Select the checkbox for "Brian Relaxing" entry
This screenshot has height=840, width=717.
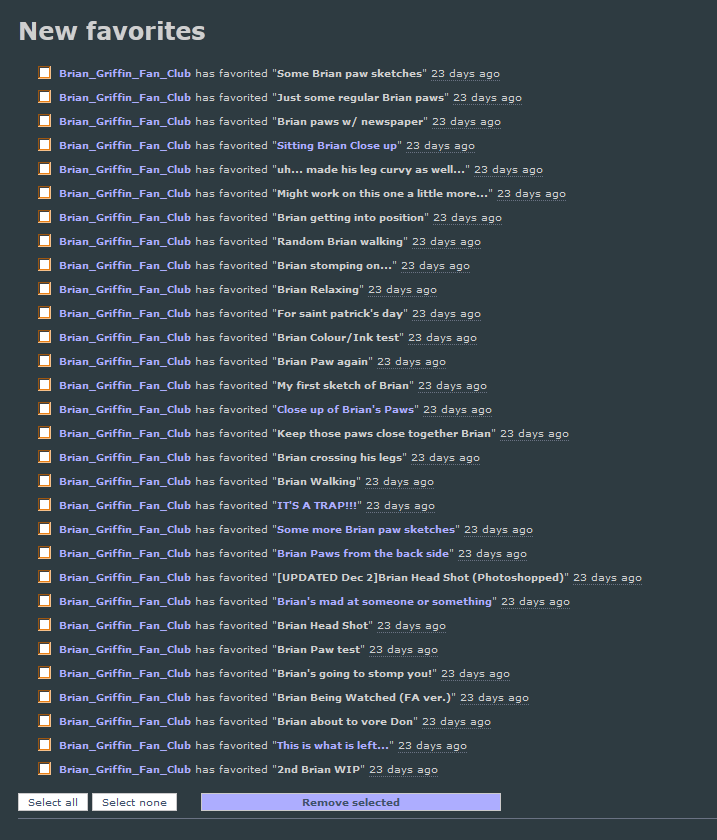(44, 289)
